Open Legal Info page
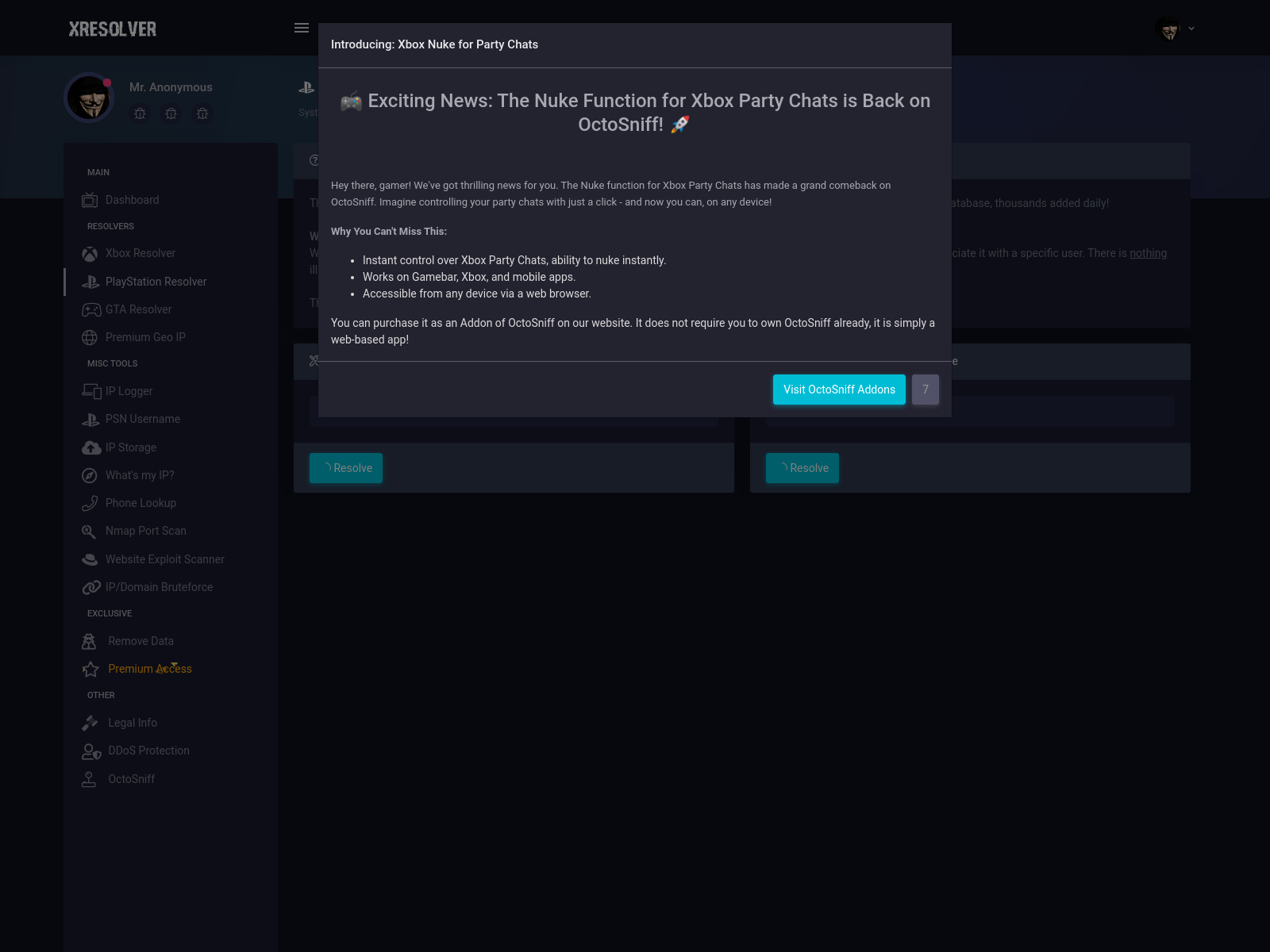Viewport: 1270px width, 952px height. click(x=133, y=723)
